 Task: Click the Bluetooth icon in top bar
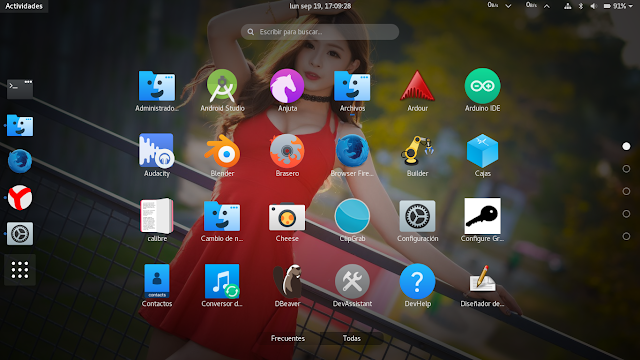[580, 6]
